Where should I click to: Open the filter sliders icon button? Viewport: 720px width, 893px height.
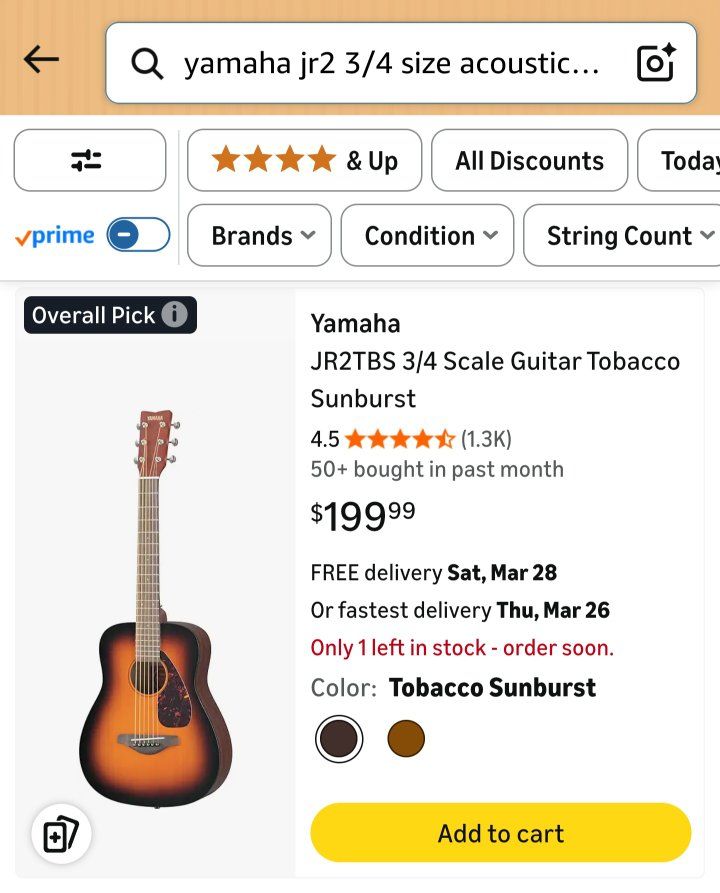(89, 160)
